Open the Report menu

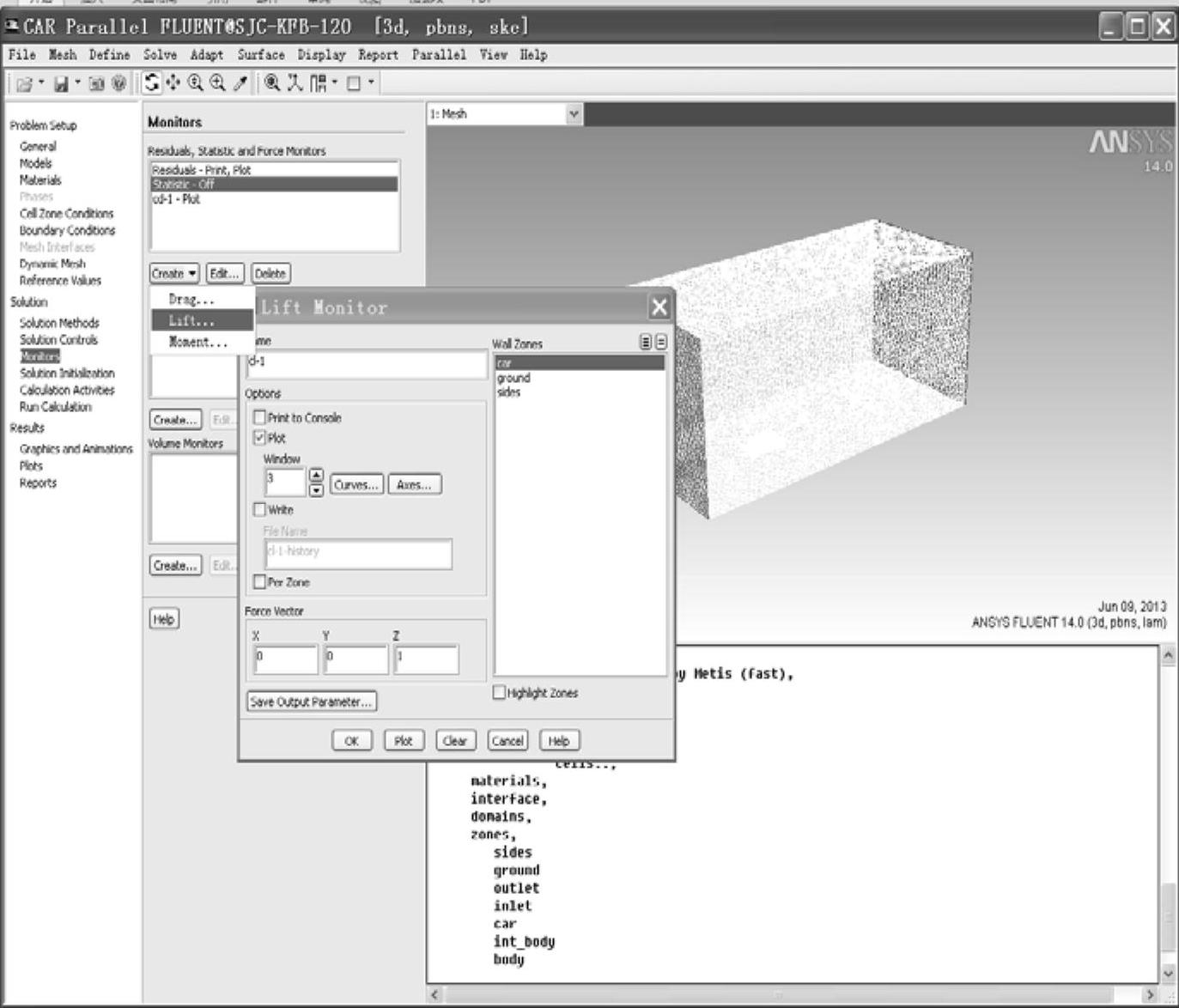tap(378, 55)
